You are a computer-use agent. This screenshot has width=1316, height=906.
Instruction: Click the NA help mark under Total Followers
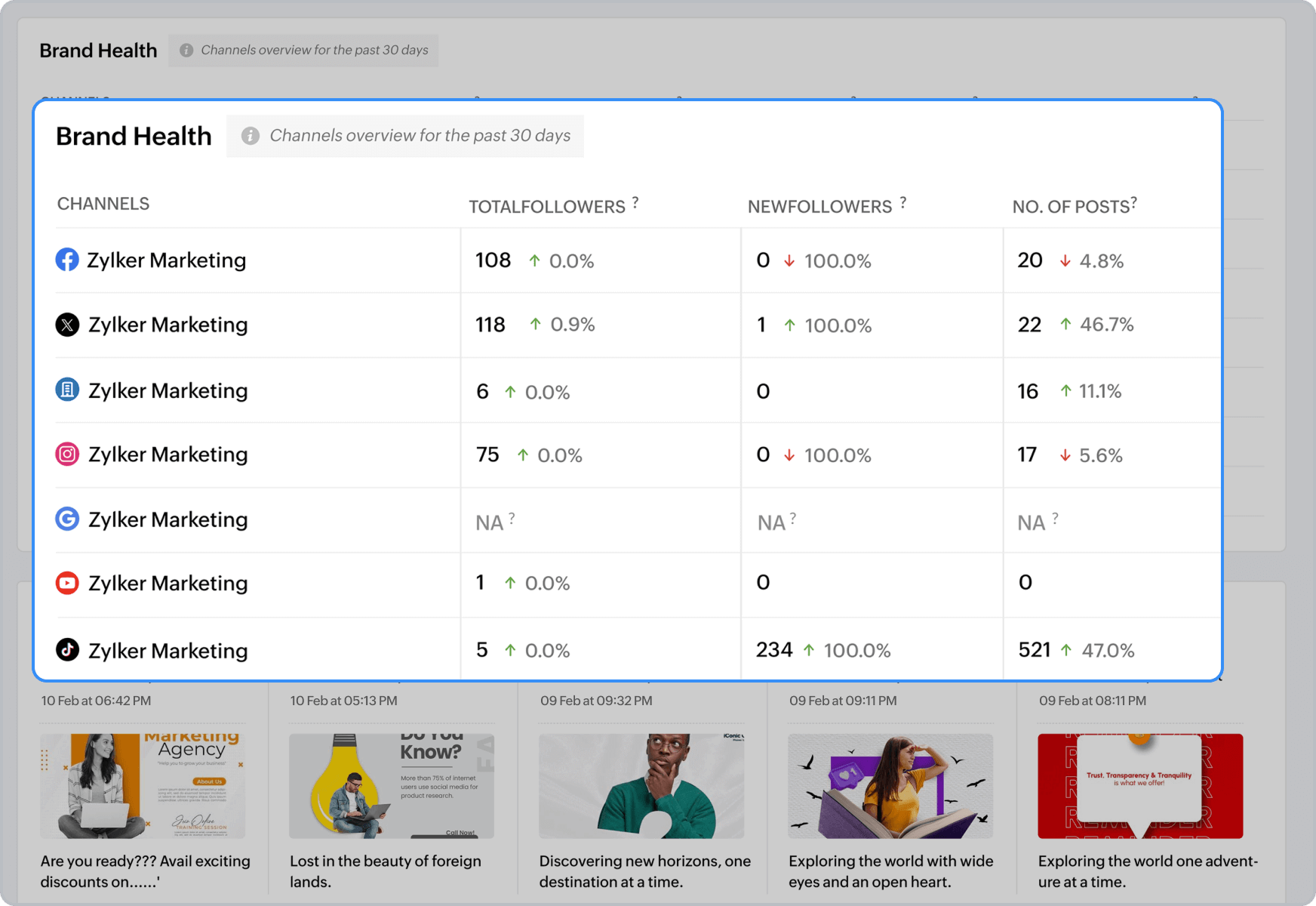click(512, 518)
